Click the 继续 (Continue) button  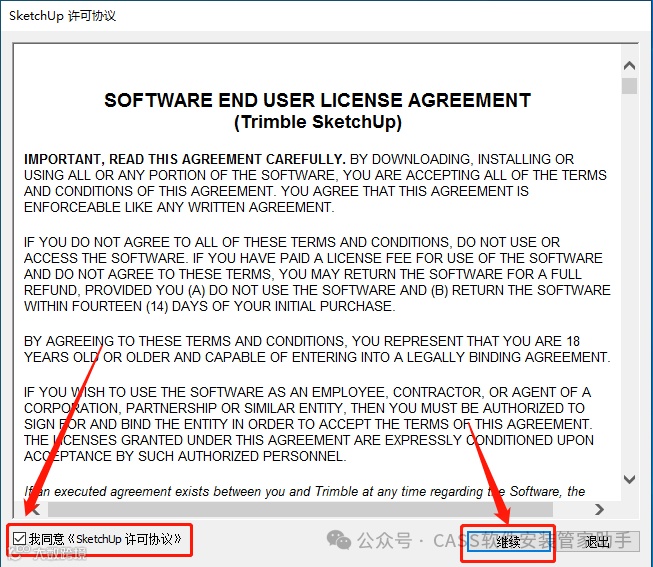(508, 542)
